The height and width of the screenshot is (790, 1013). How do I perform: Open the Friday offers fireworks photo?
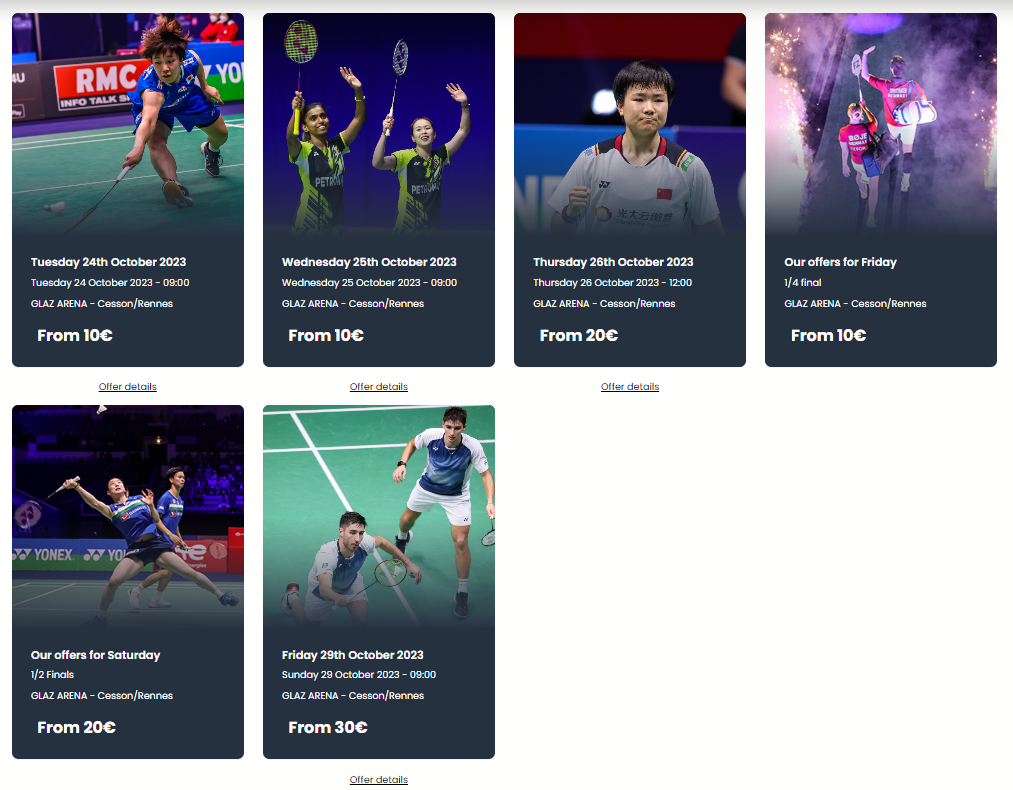click(x=881, y=123)
